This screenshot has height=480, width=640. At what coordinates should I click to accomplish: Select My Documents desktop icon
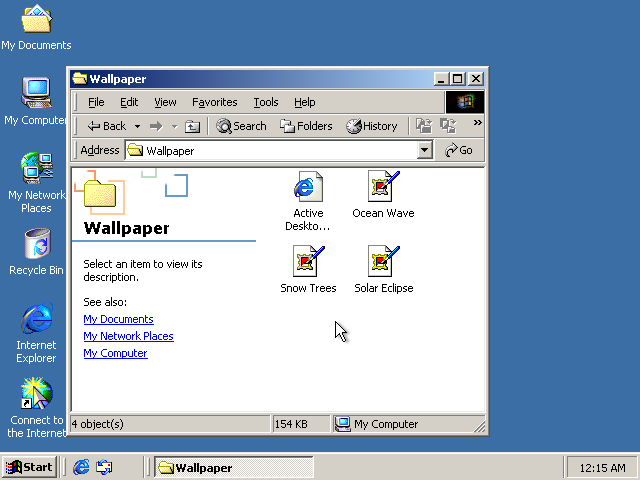tap(36, 27)
